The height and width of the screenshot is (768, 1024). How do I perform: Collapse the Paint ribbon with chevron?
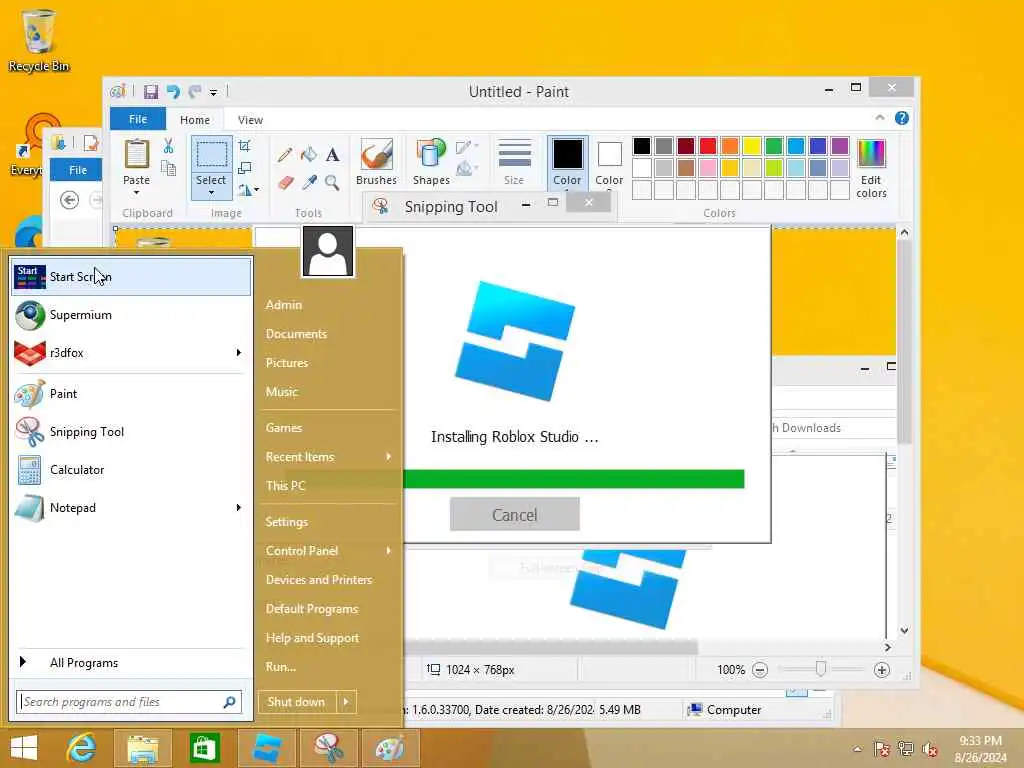[880, 118]
